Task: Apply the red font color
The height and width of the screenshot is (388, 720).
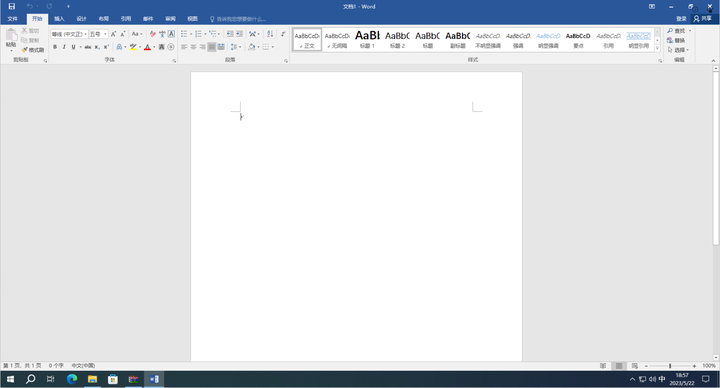Action: coord(147,47)
